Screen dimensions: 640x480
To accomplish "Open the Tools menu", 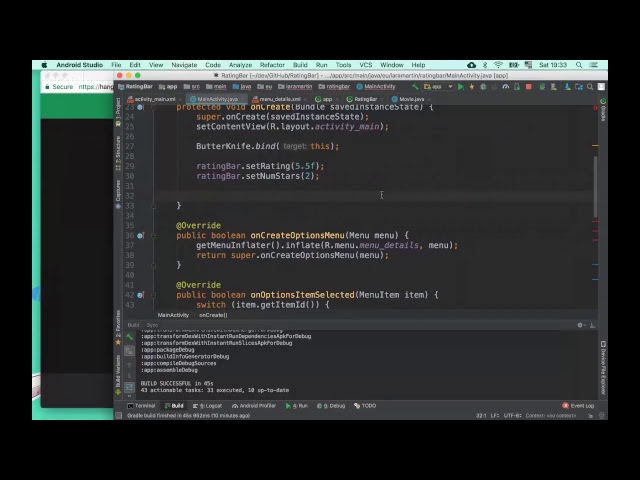I will 343,65.
